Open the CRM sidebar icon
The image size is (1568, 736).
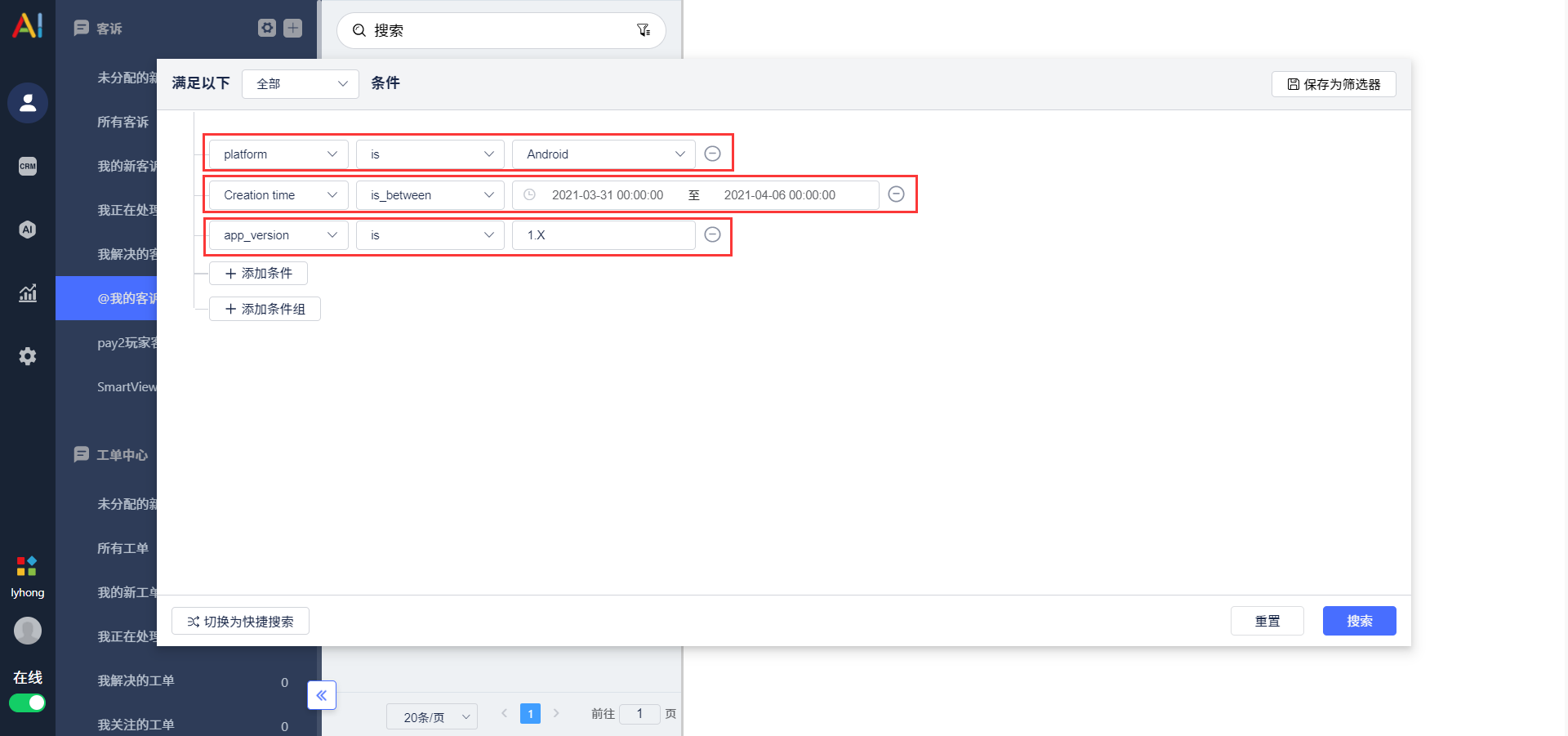tap(28, 166)
